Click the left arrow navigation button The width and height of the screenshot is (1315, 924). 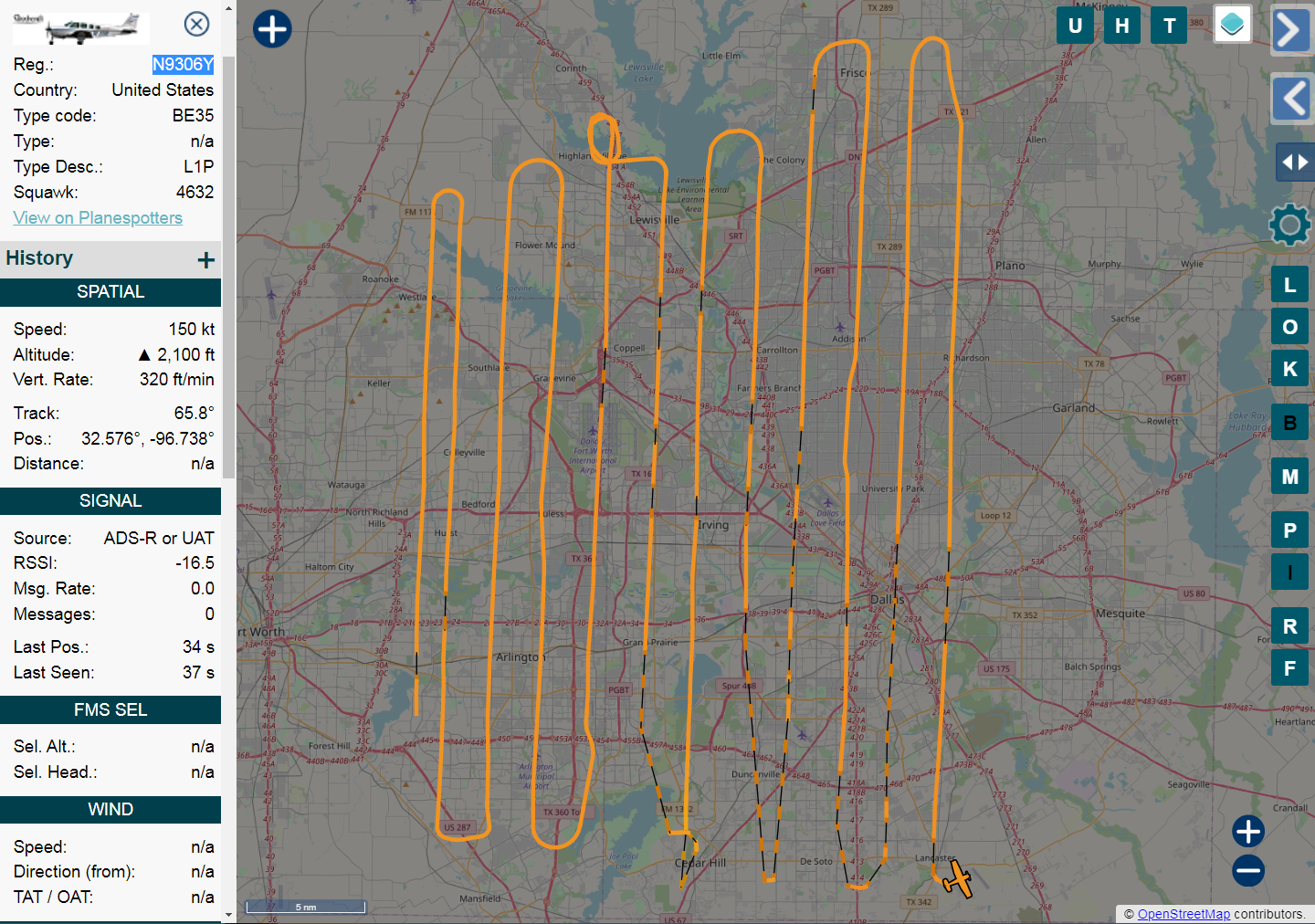point(1291,99)
